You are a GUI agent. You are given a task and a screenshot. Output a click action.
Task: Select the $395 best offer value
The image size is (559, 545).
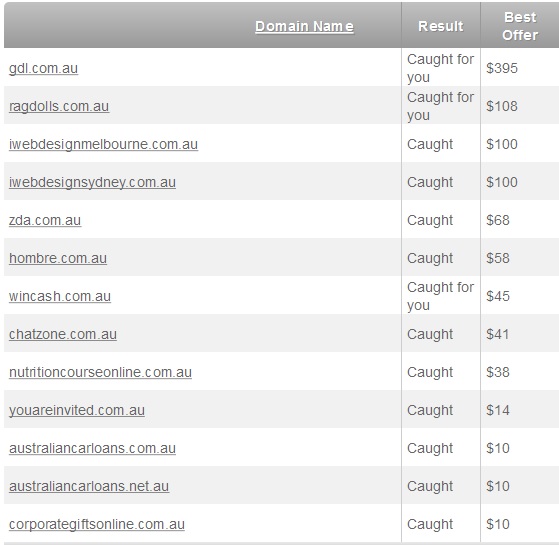502,68
